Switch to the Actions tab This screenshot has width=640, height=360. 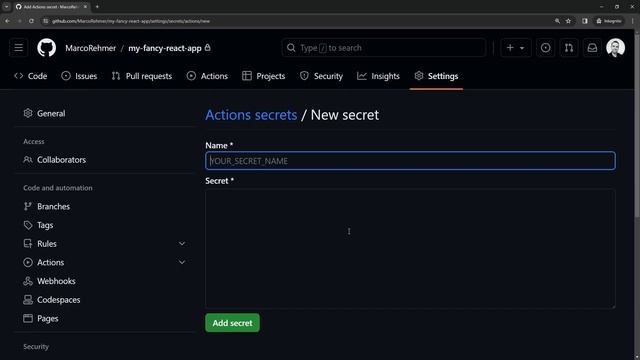[207, 76]
